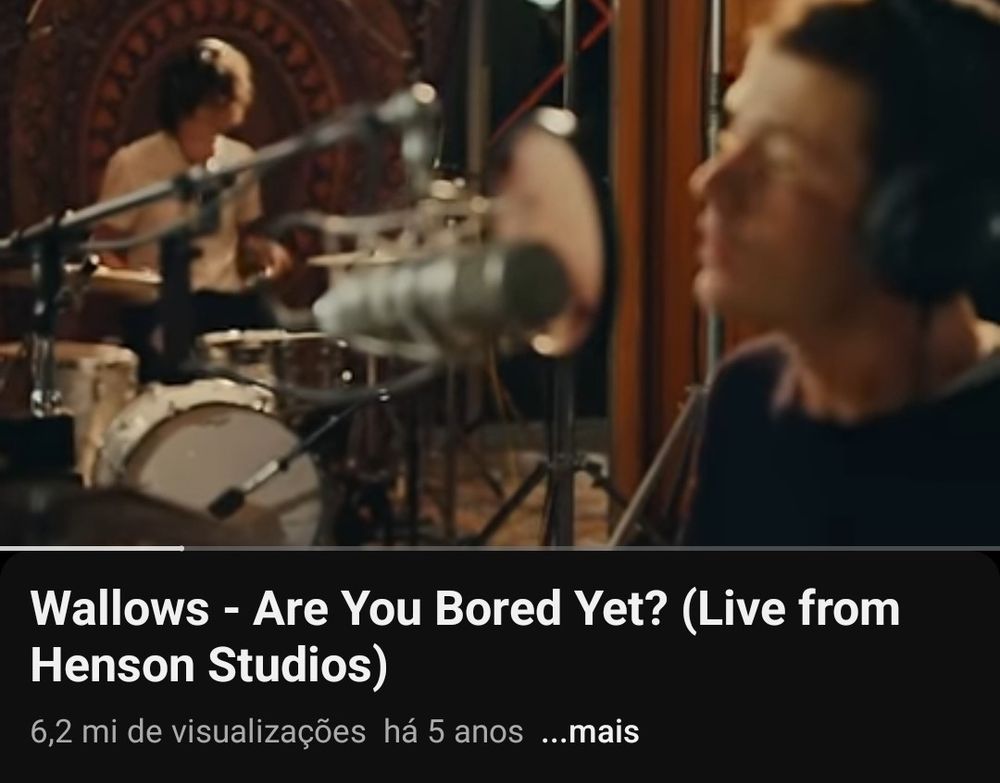
Task: Click the "há 5 anos" upload date
Action: [453, 731]
